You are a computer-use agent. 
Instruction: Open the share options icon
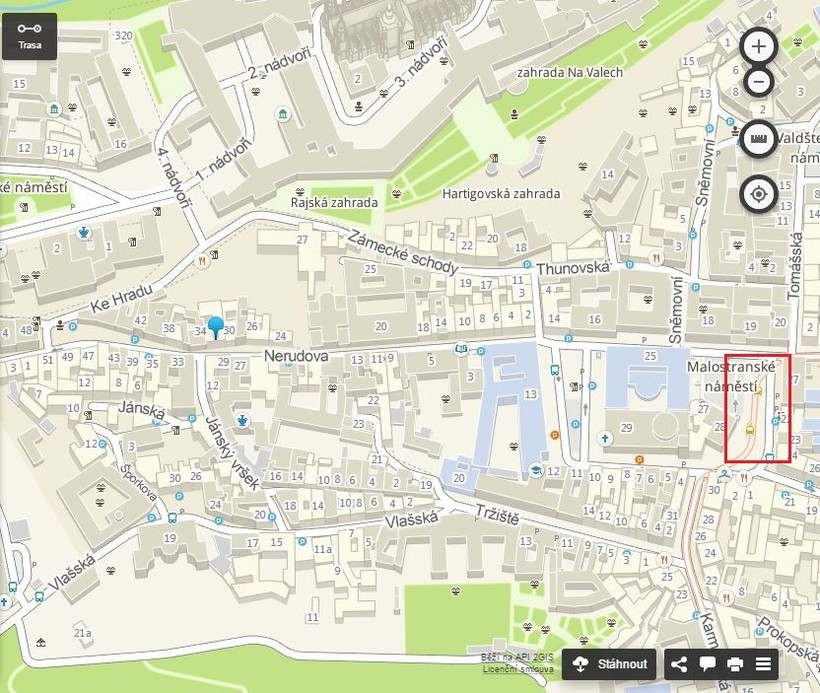pos(679,664)
